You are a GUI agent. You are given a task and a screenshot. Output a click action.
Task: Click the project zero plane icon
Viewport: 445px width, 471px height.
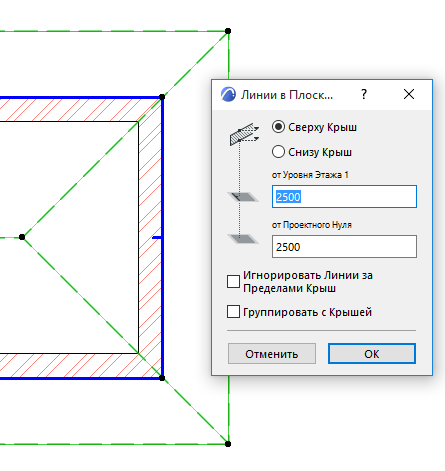243,239
